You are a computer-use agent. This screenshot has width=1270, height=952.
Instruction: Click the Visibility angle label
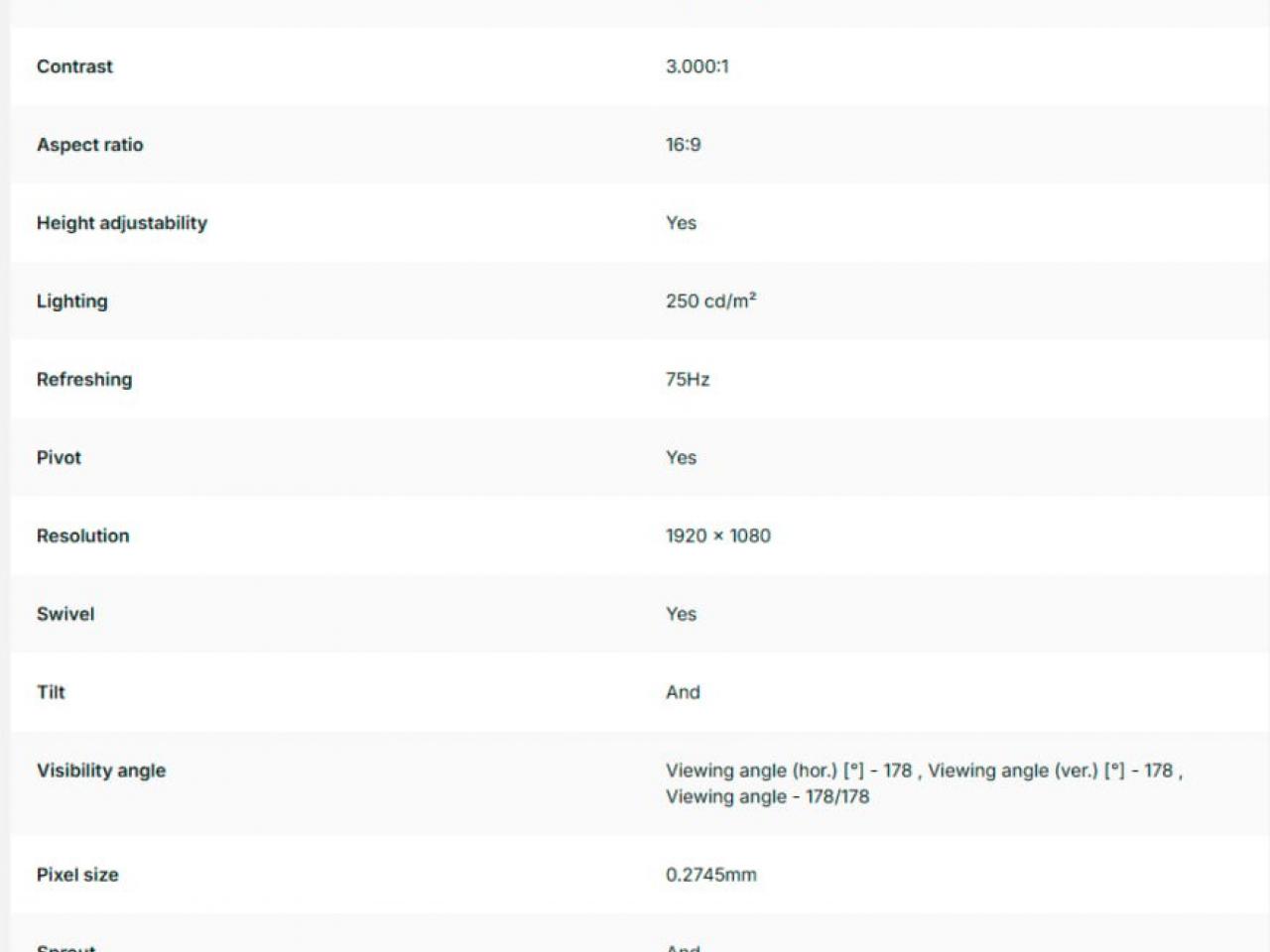(101, 772)
